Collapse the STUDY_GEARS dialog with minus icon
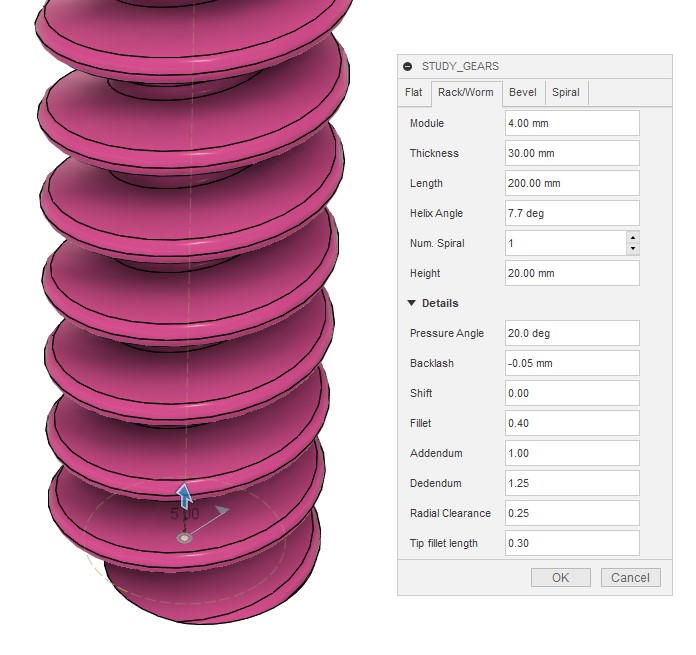 408,67
